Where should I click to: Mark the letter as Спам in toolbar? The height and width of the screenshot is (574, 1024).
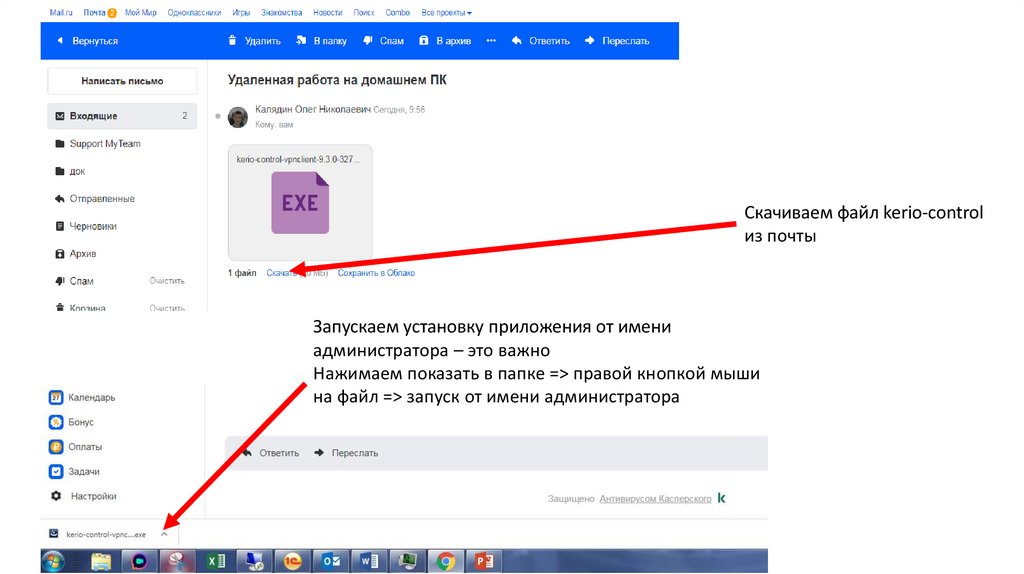pos(384,40)
